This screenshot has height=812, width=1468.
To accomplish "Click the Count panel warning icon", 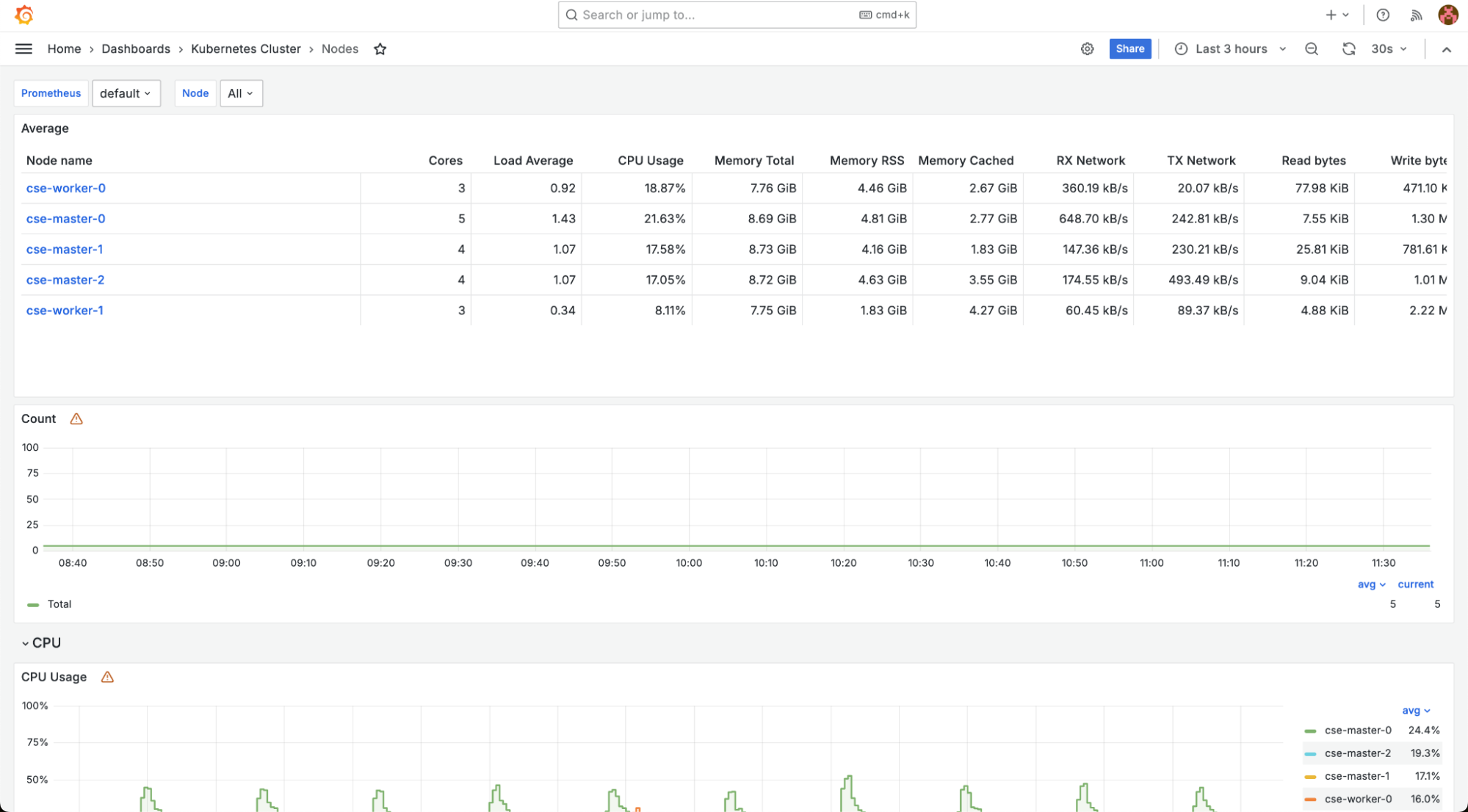I will 76,419.
